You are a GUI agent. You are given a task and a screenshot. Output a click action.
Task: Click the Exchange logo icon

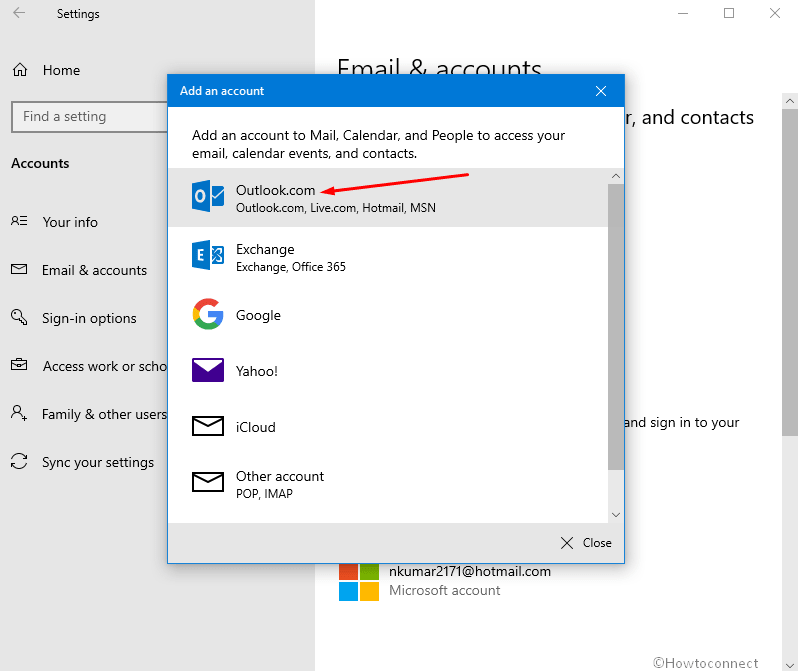pos(208,255)
